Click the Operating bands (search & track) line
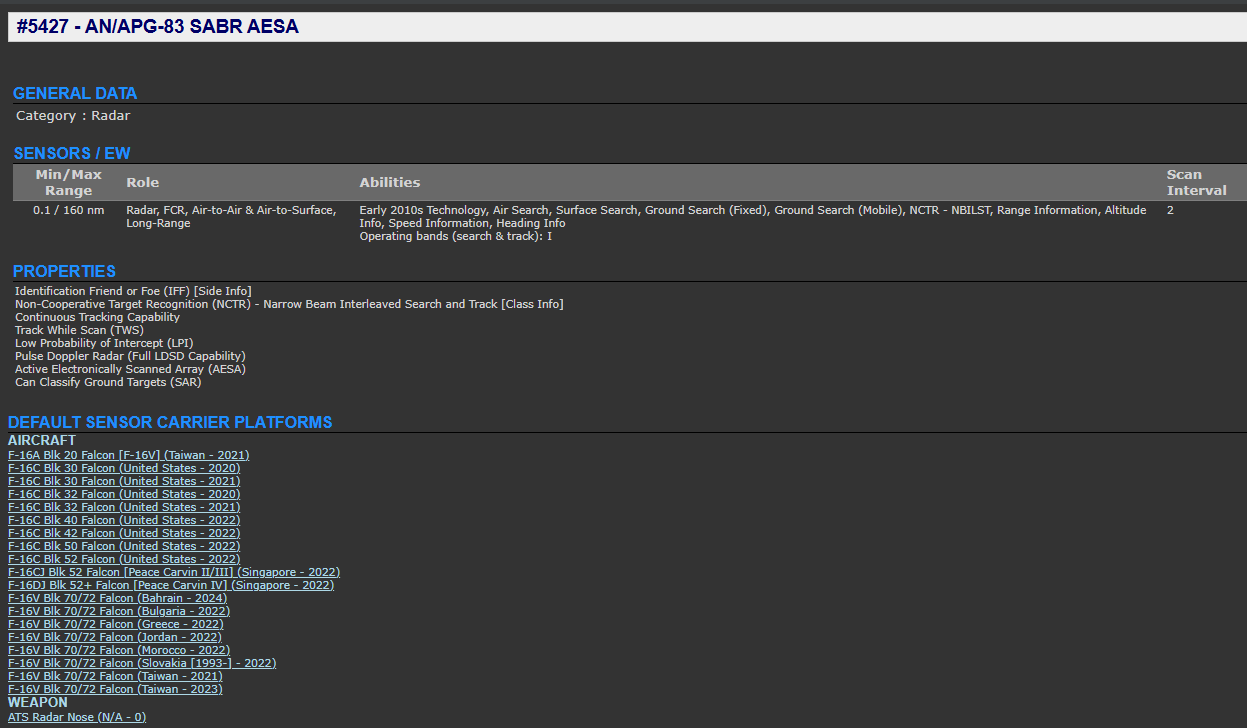Image resolution: width=1247 pixels, height=728 pixels. point(456,237)
